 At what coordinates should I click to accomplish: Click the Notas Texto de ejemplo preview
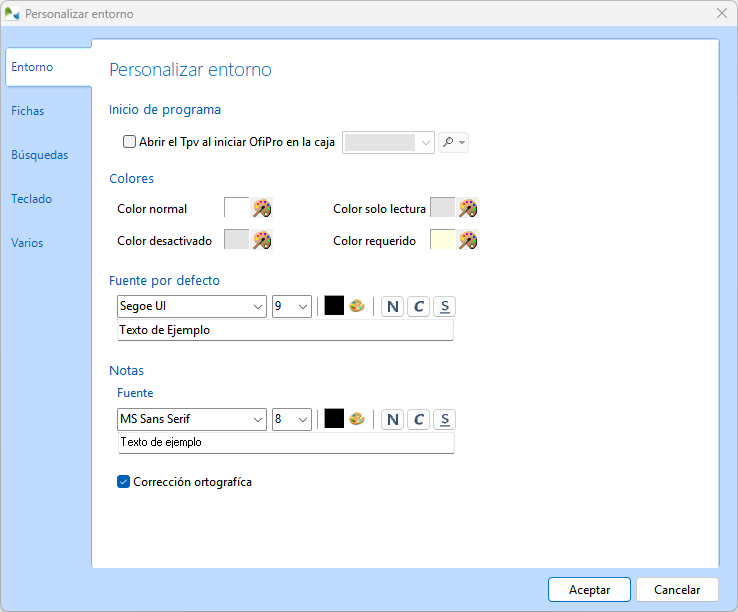pyautogui.click(x=286, y=443)
